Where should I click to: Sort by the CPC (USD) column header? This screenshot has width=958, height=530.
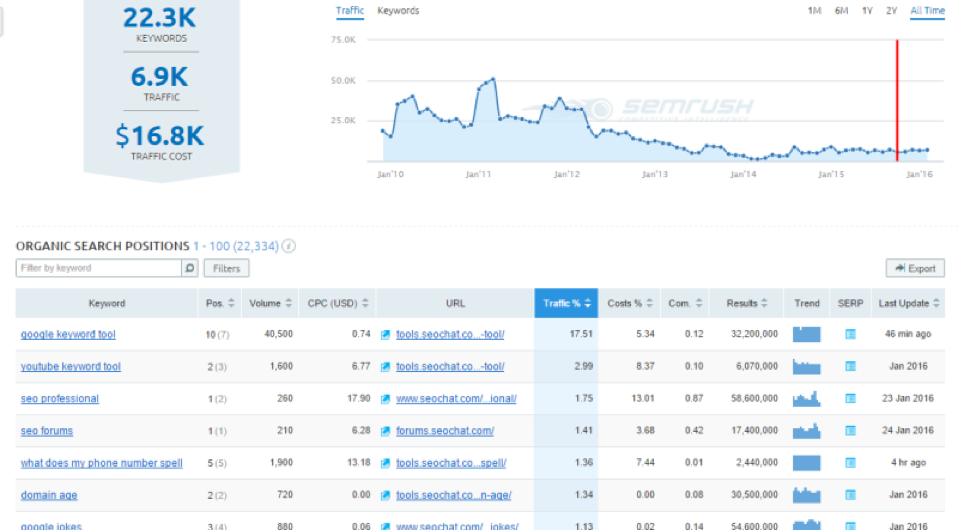pyautogui.click(x=338, y=303)
